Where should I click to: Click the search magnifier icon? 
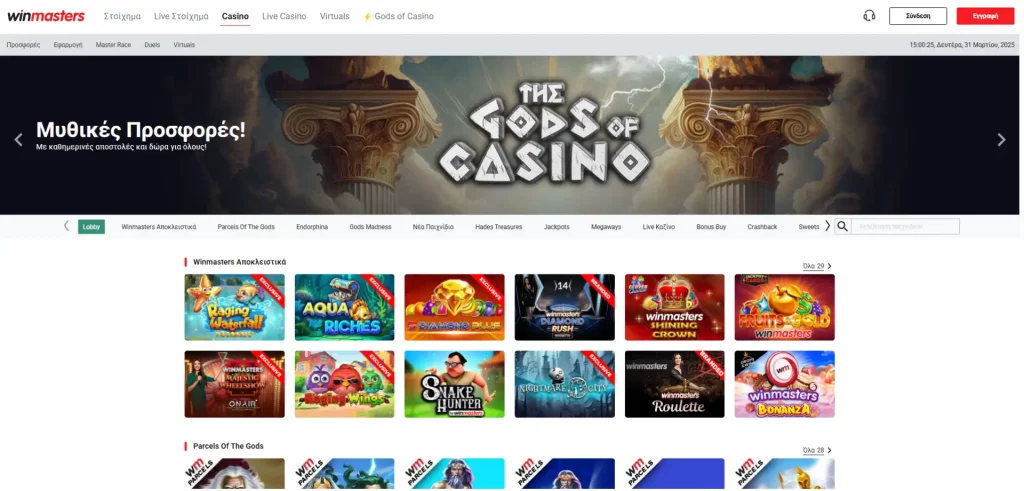click(x=842, y=226)
